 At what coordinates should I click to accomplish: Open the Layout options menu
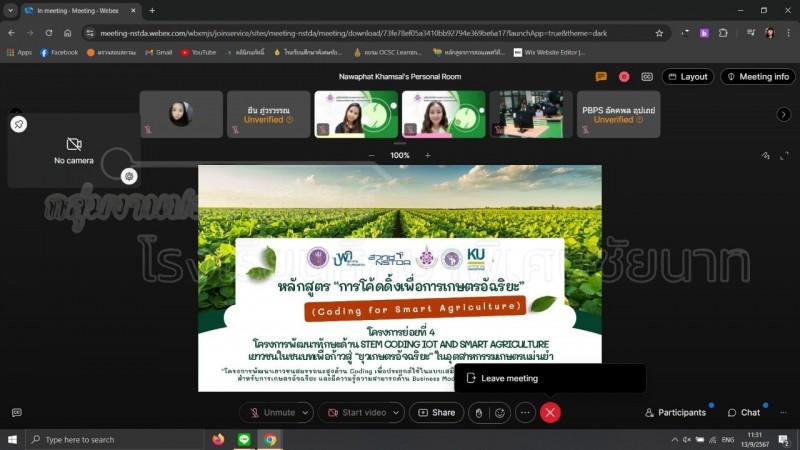pos(688,77)
